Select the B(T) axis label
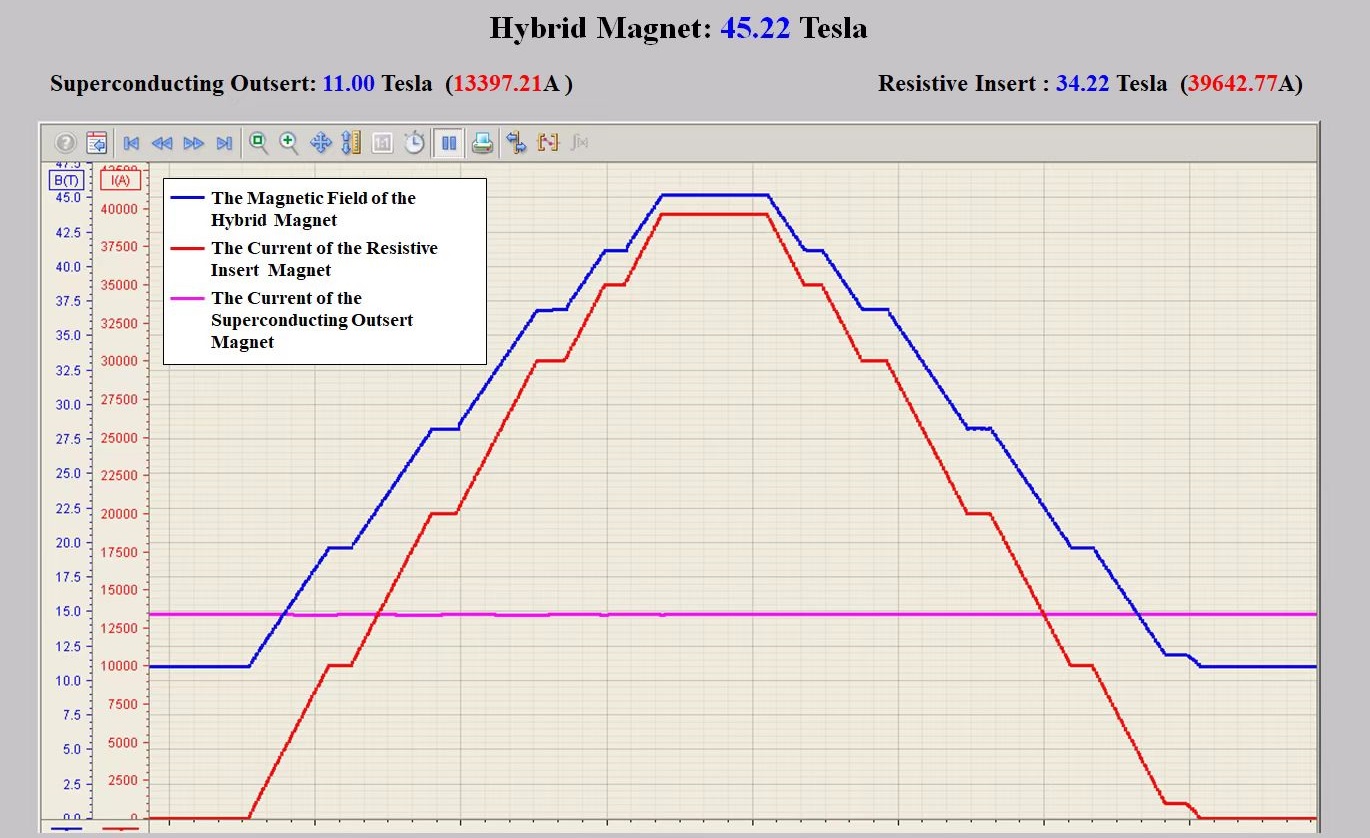The height and width of the screenshot is (838, 1370). click(x=66, y=180)
